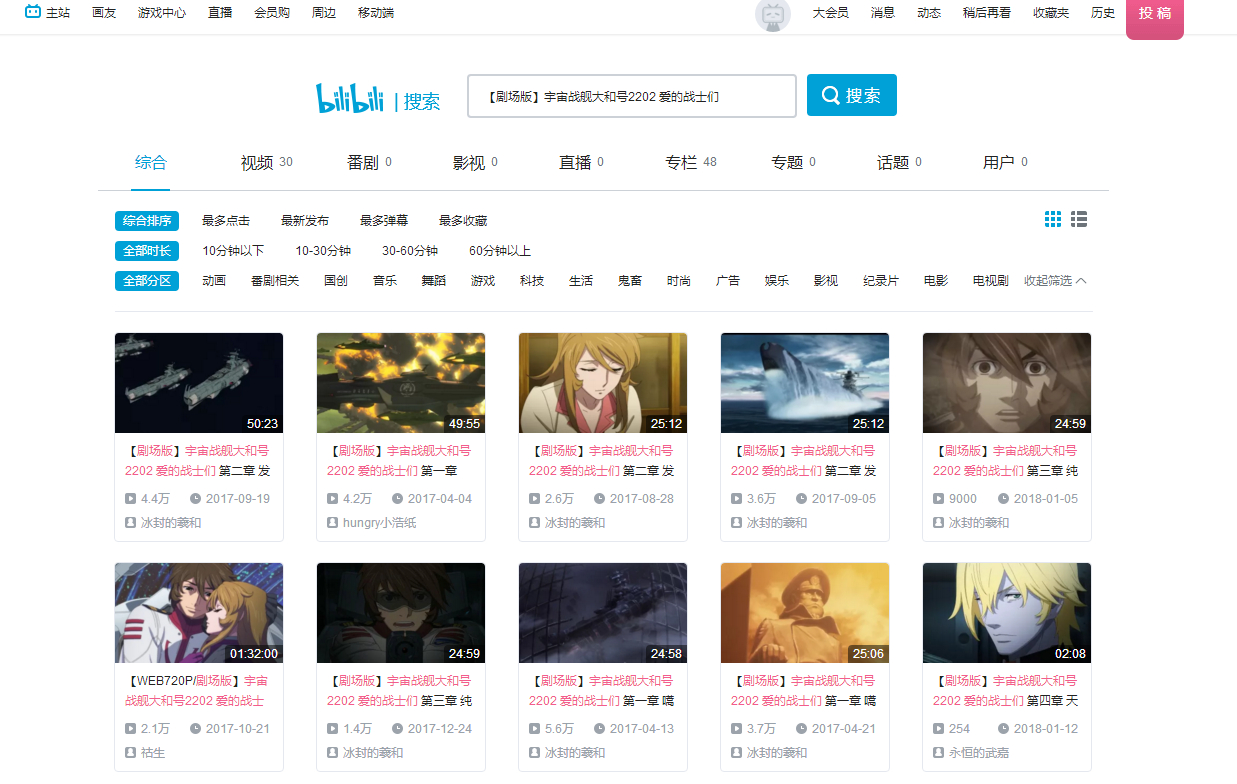Open 稍后再看 in the header
The height and width of the screenshot is (784, 1237).
[x=987, y=13]
